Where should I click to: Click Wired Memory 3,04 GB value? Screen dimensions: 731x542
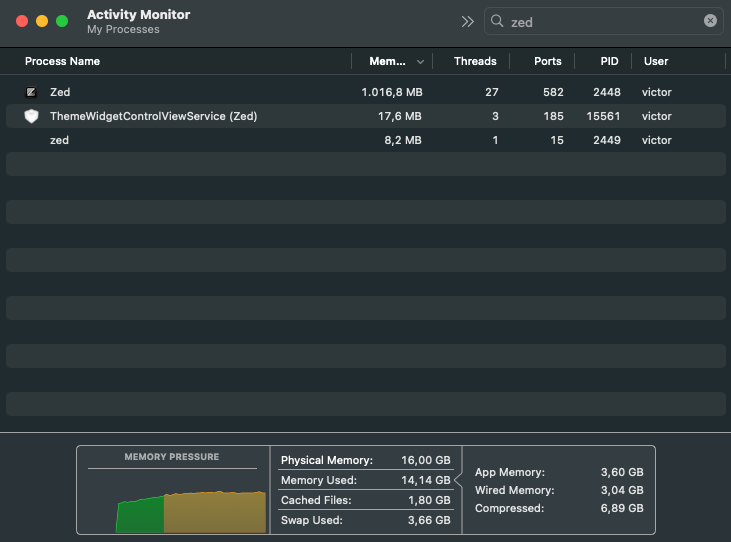[622, 490]
